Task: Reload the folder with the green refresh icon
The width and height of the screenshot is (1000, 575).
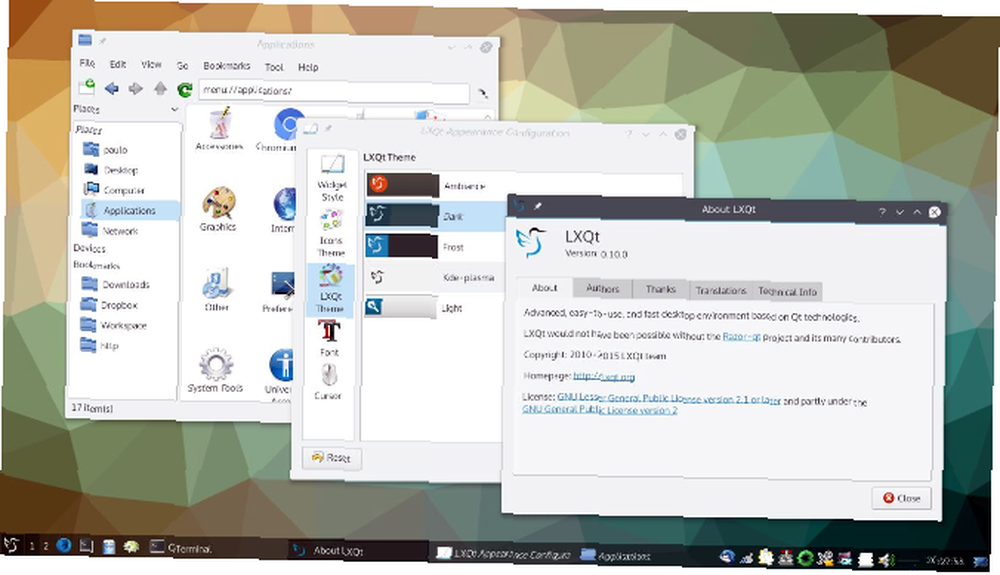Action: (x=185, y=90)
